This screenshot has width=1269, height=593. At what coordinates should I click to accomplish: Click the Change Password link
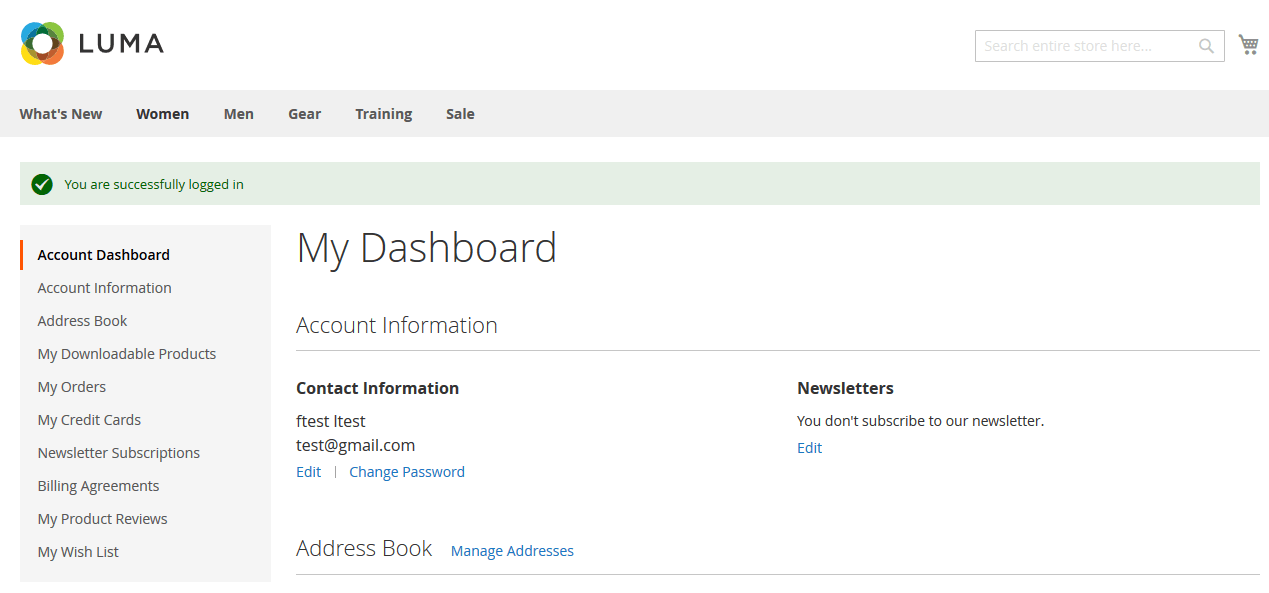click(406, 472)
